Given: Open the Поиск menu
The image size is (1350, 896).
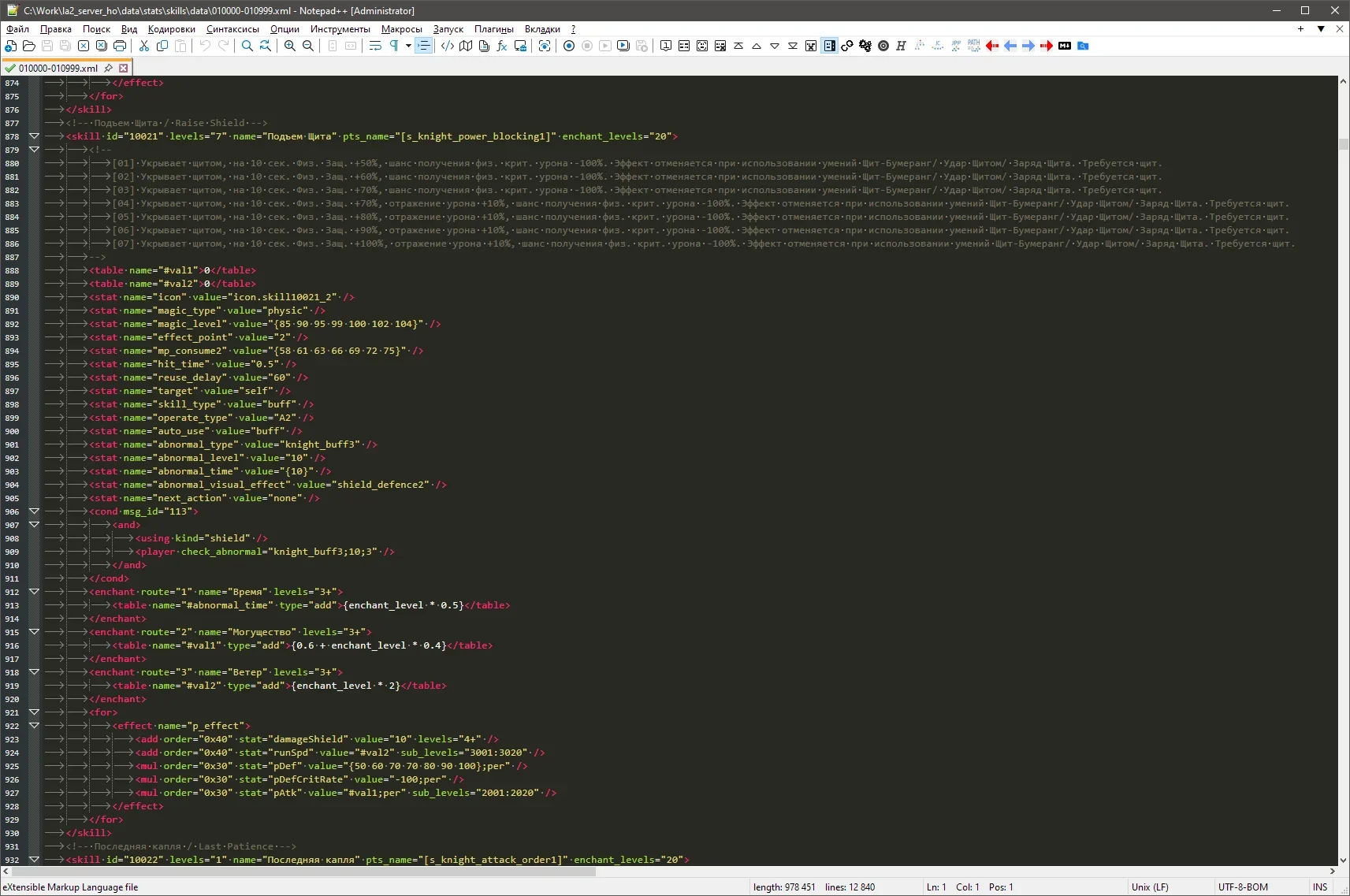Looking at the screenshot, I should click(x=96, y=29).
